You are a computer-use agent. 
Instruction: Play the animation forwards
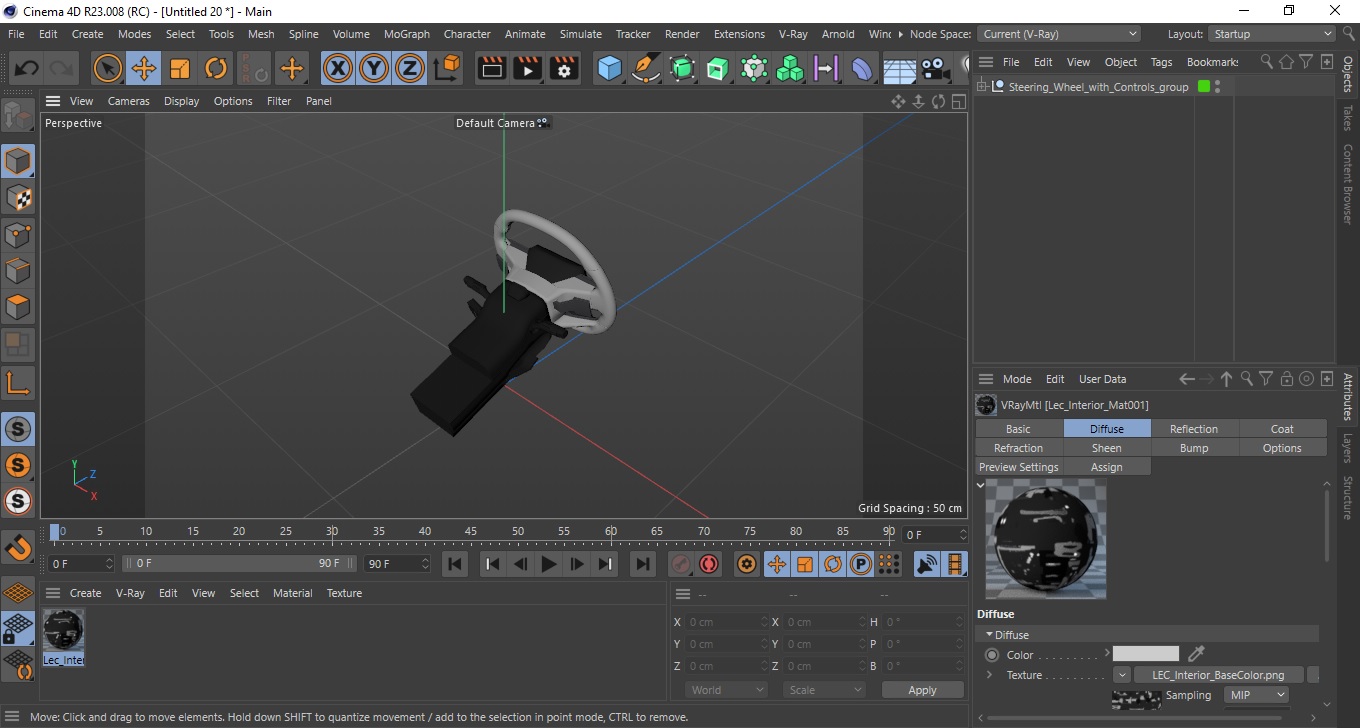pyautogui.click(x=548, y=564)
